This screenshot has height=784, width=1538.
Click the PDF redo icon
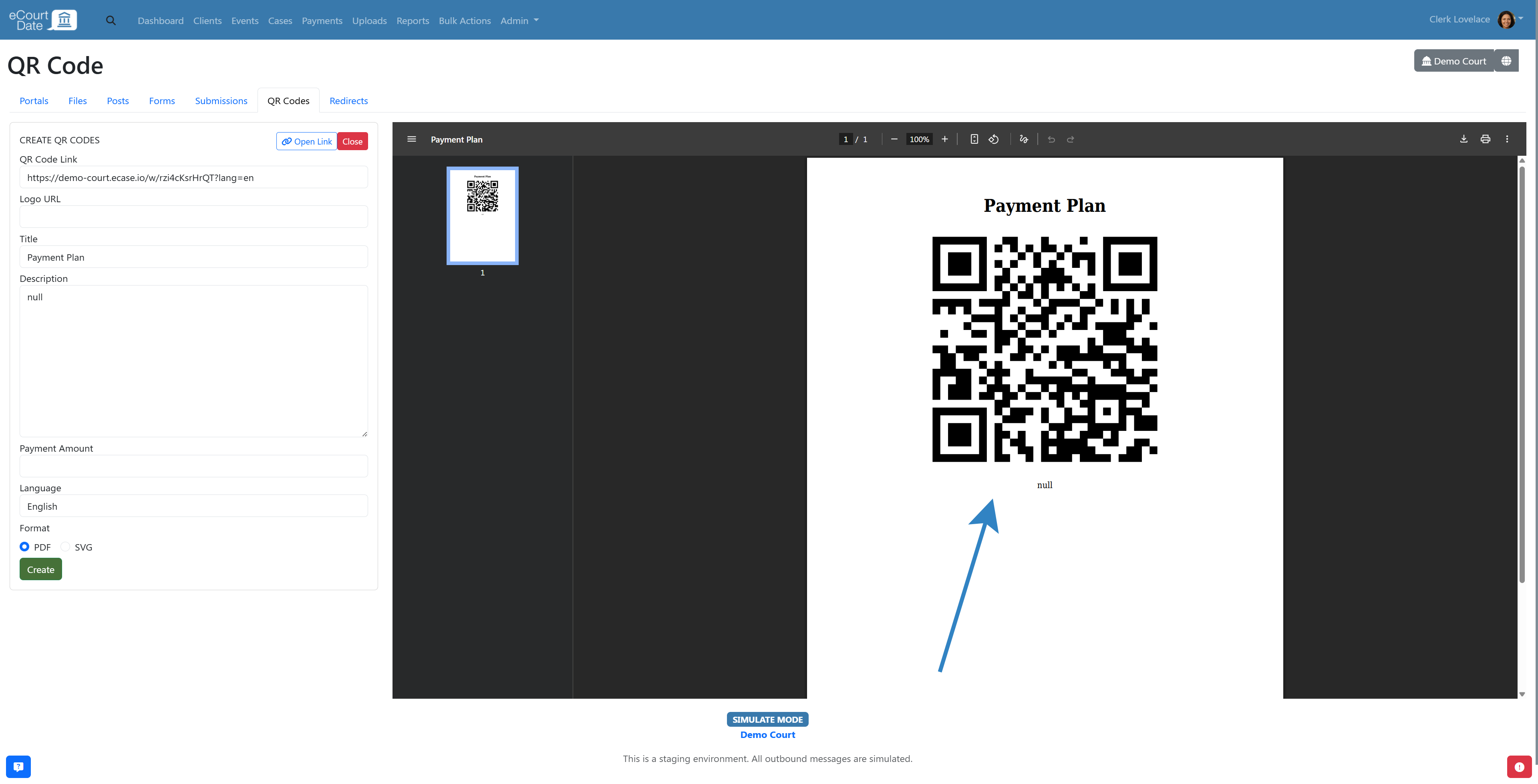pos(1071,139)
